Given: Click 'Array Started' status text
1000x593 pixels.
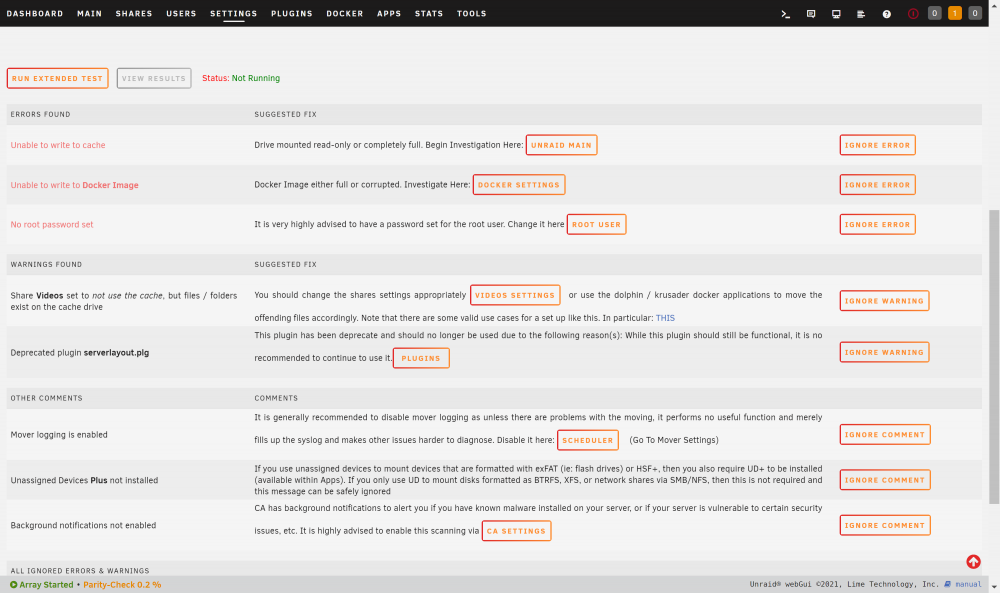Looking at the screenshot, I should click(x=46, y=585).
